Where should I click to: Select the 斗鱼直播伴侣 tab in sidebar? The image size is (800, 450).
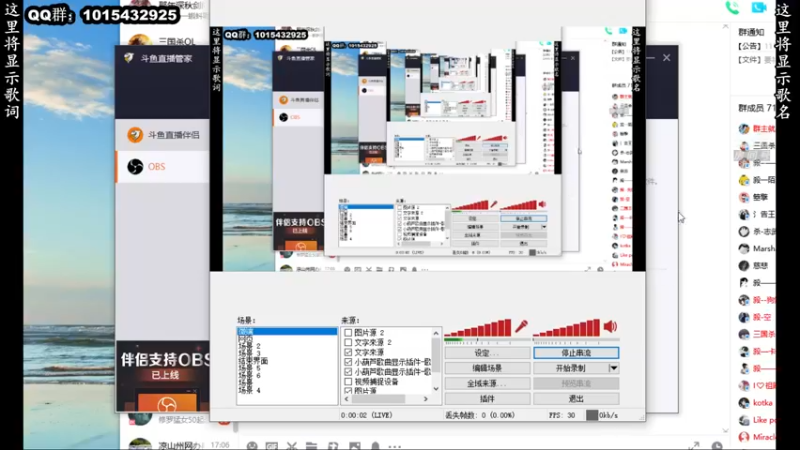pos(163,135)
